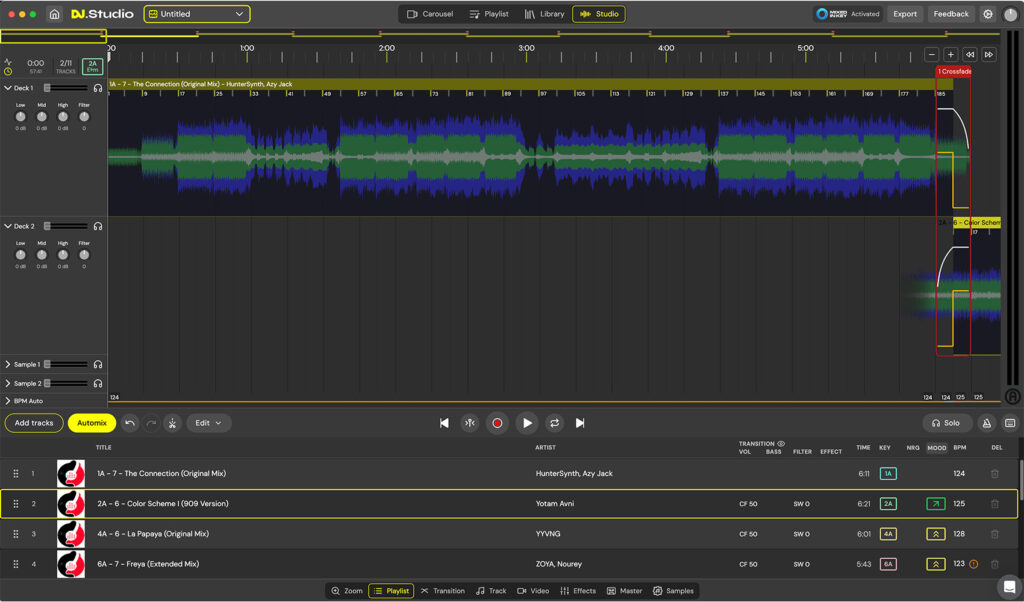Open Feedback
This screenshot has height=602, width=1024.
951,14
